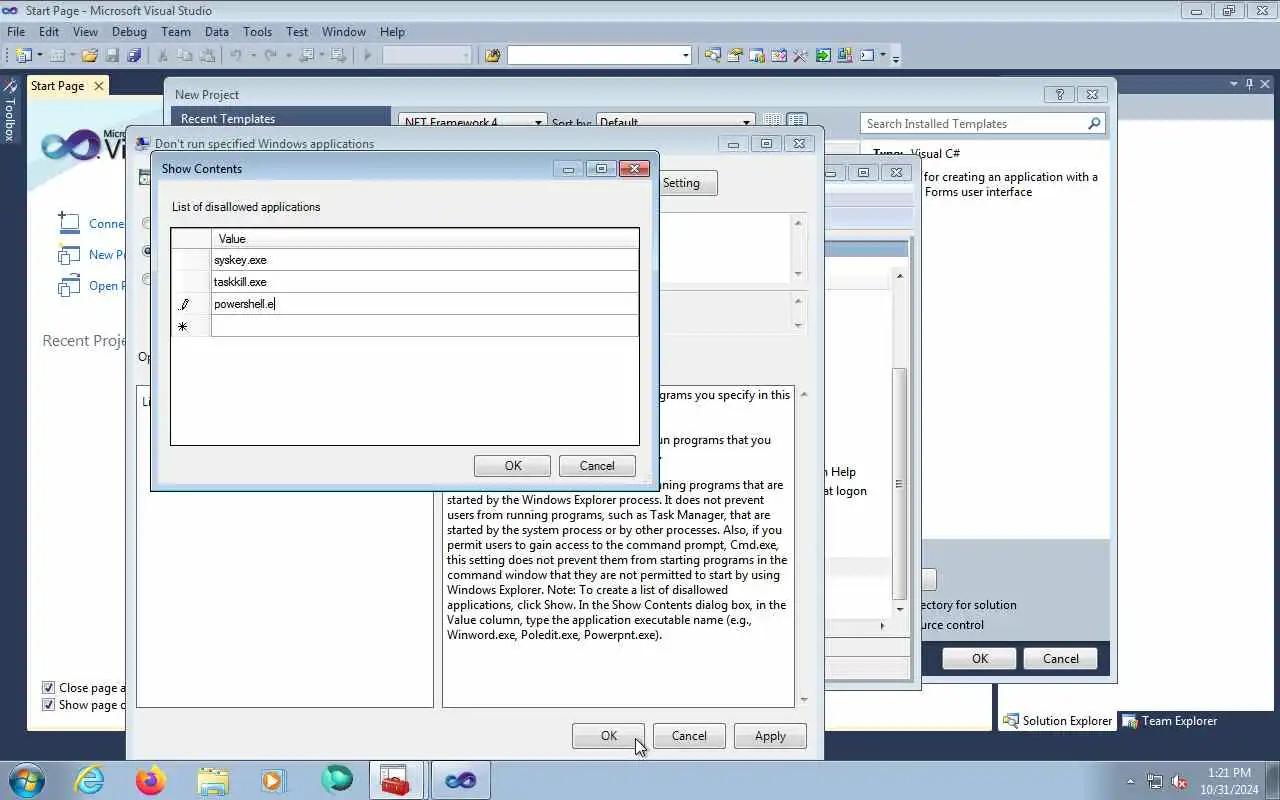Click the New Project icon on Start Page
Image resolution: width=1280 pixels, height=800 pixels.
click(x=68, y=254)
